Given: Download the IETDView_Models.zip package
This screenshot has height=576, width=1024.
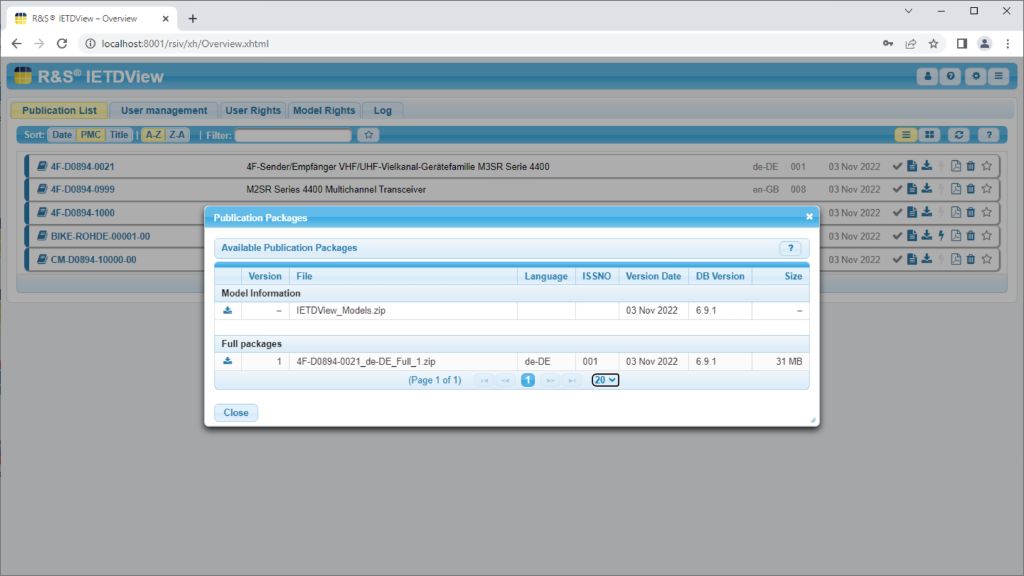Looking at the screenshot, I should tap(227, 310).
